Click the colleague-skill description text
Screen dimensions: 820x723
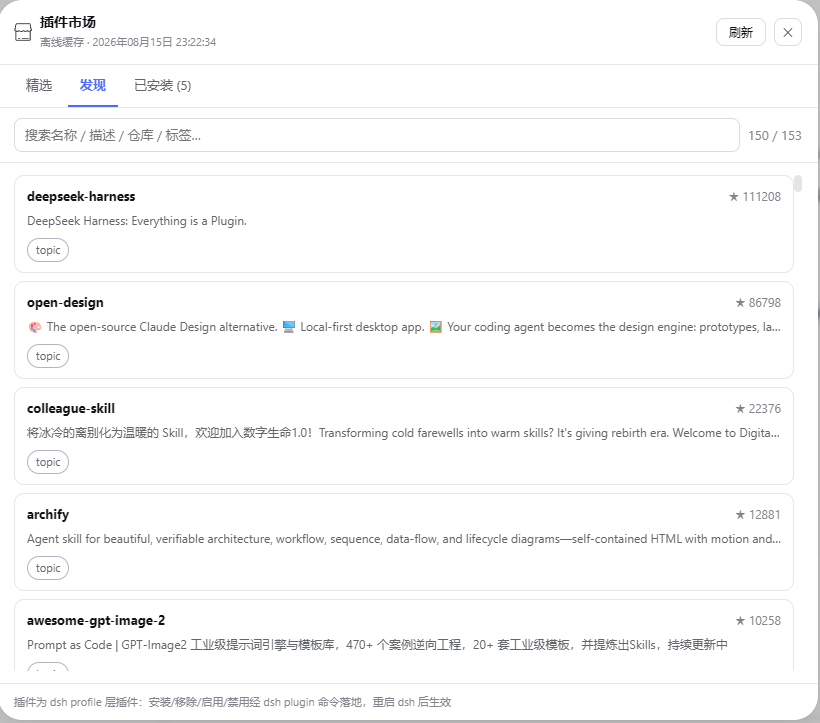coord(403,433)
